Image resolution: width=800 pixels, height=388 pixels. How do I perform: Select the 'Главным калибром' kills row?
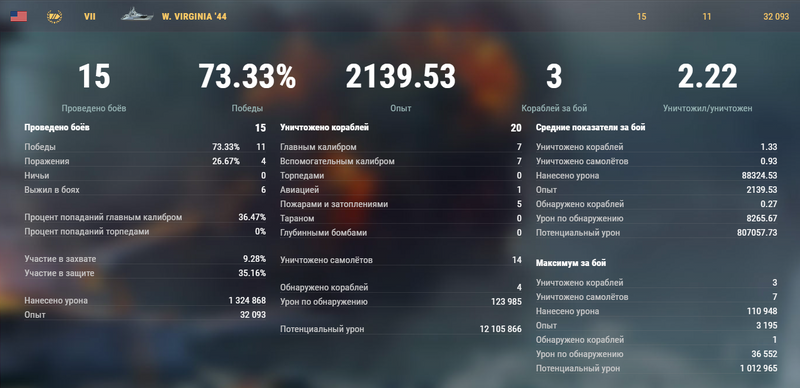tap(401, 147)
